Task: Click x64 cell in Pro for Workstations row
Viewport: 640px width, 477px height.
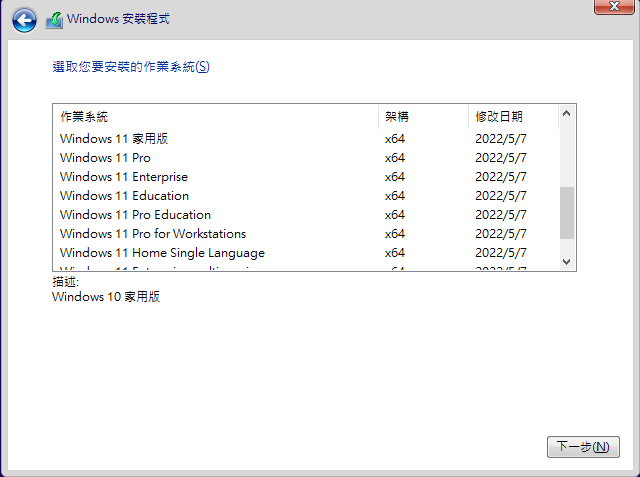Action: click(395, 234)
